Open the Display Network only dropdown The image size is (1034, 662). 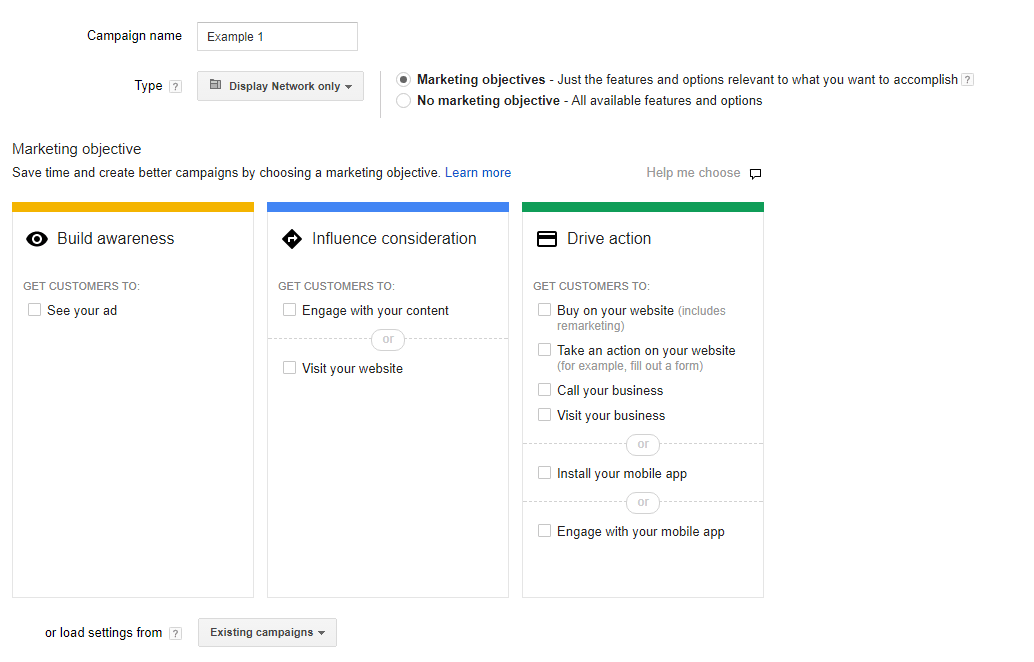point(280,86)
